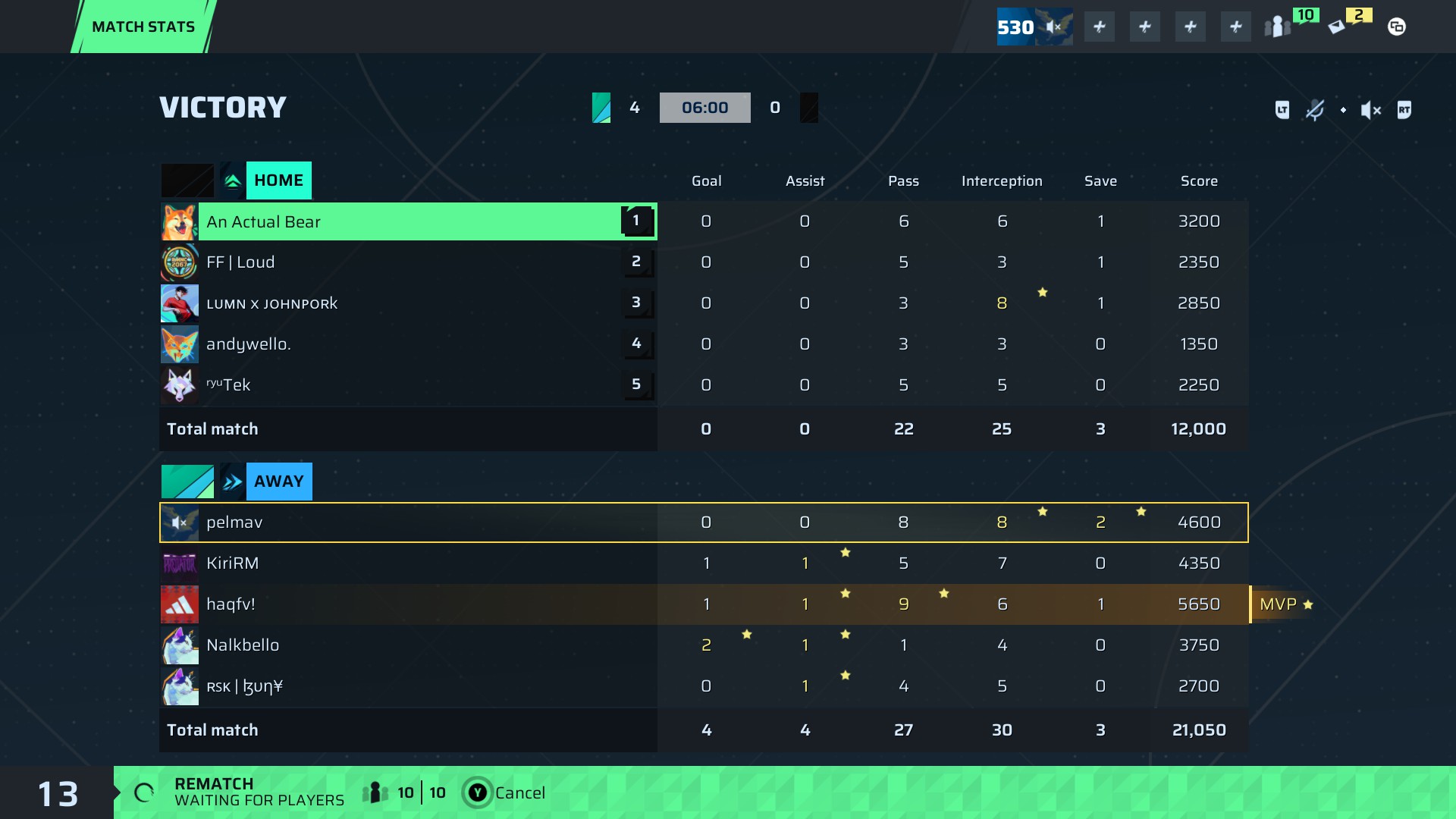Select haqfv!'s Adidas avatar

pyautogui.click(x=180, y=604)
